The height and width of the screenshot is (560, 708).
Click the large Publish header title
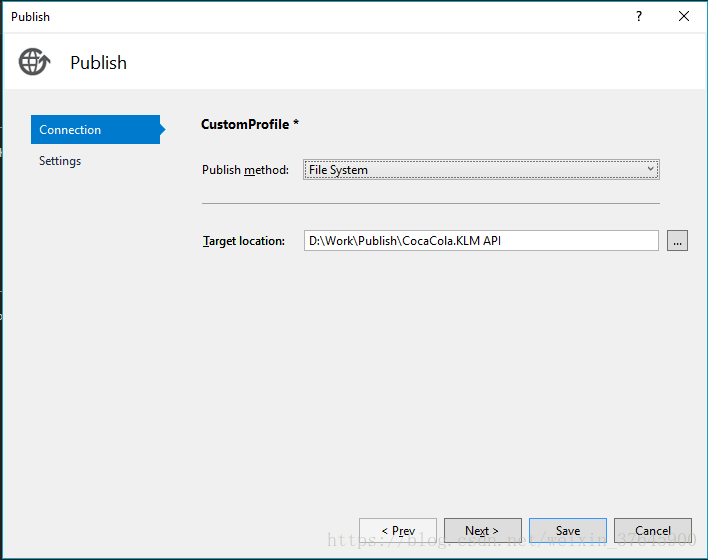coord(98,63)
